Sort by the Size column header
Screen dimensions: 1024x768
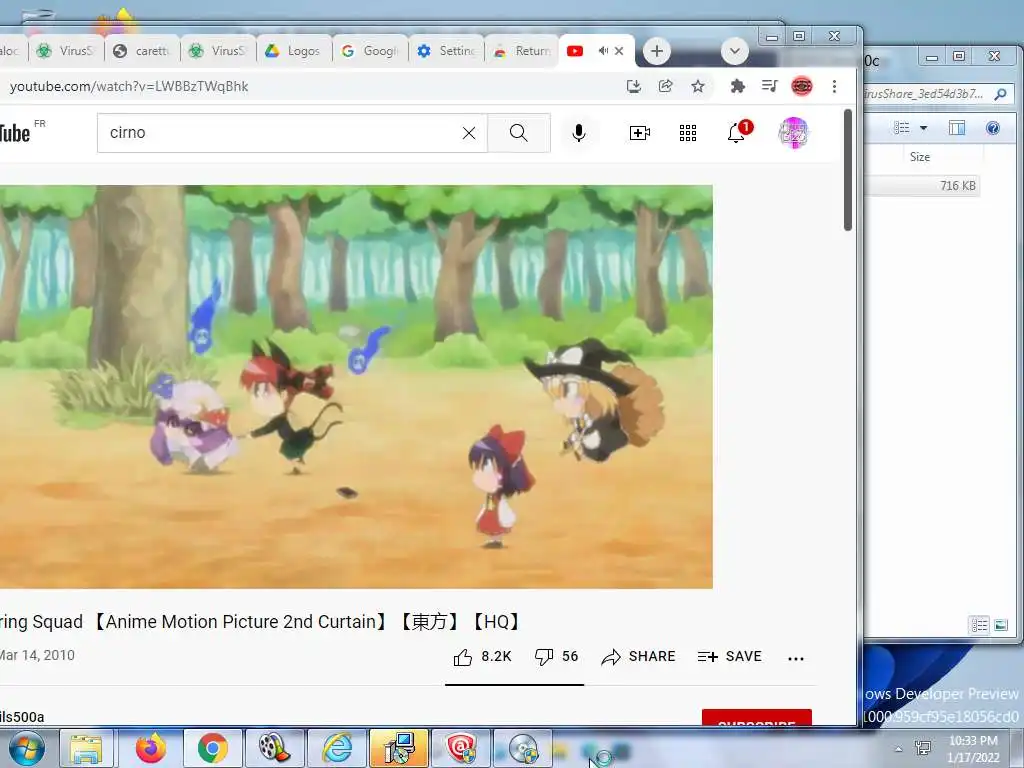point(921,157)
